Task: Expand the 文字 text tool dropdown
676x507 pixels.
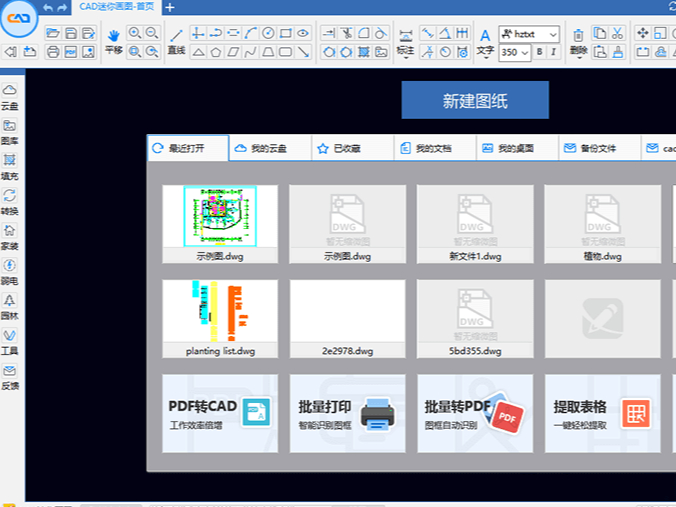Action: tap(485, 58)
